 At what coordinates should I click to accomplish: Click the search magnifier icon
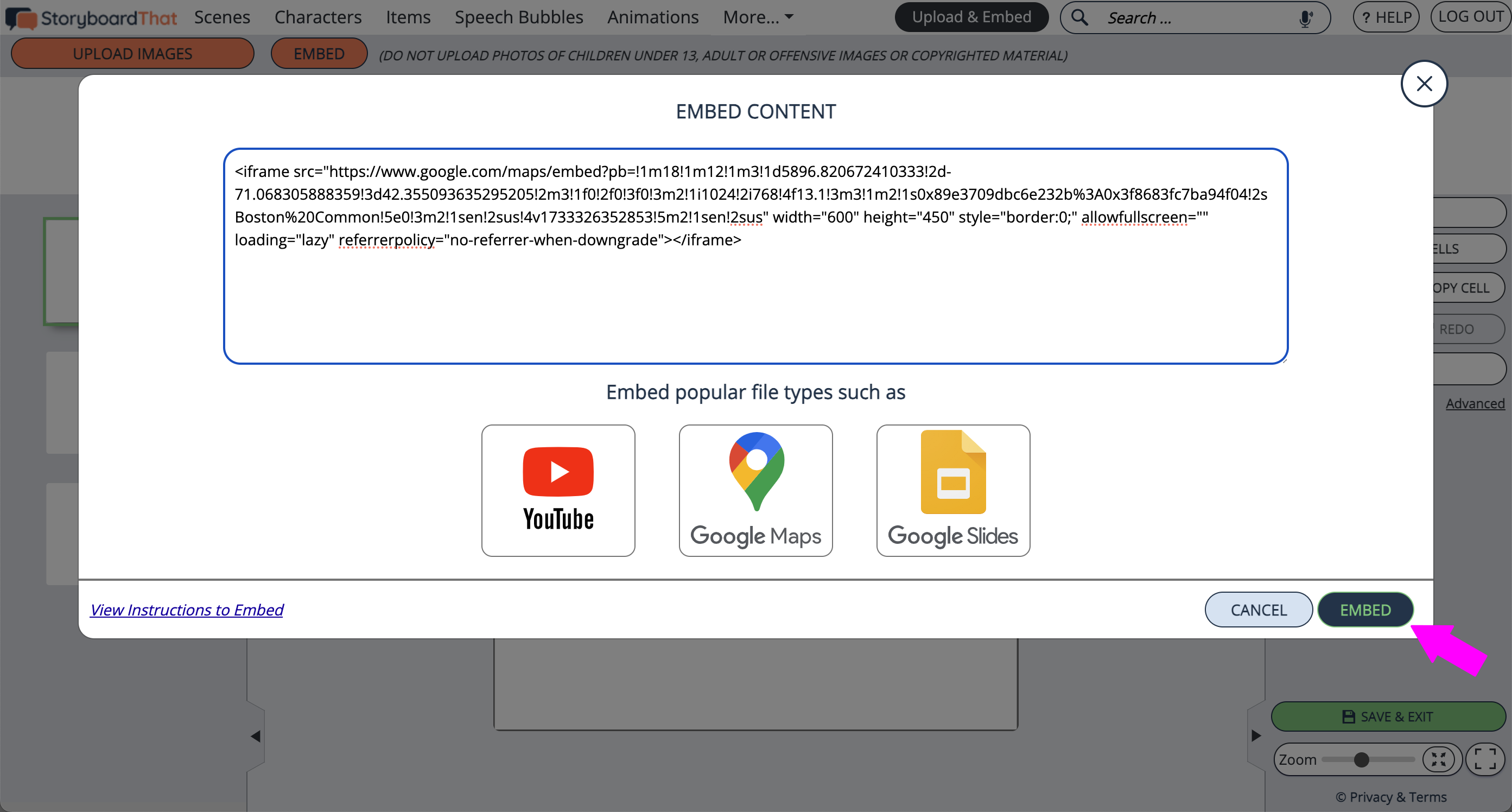(1079, 17)
